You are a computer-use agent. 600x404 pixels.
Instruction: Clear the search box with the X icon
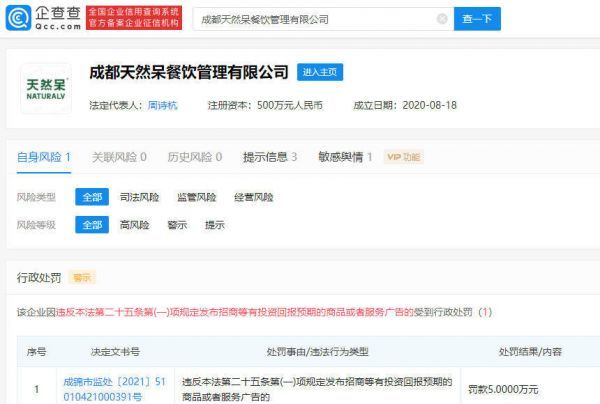[x=442, y=18]
